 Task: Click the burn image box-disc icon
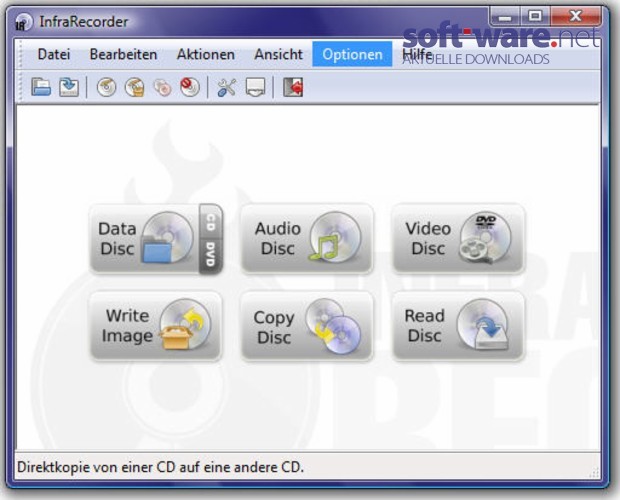point(134,87)
